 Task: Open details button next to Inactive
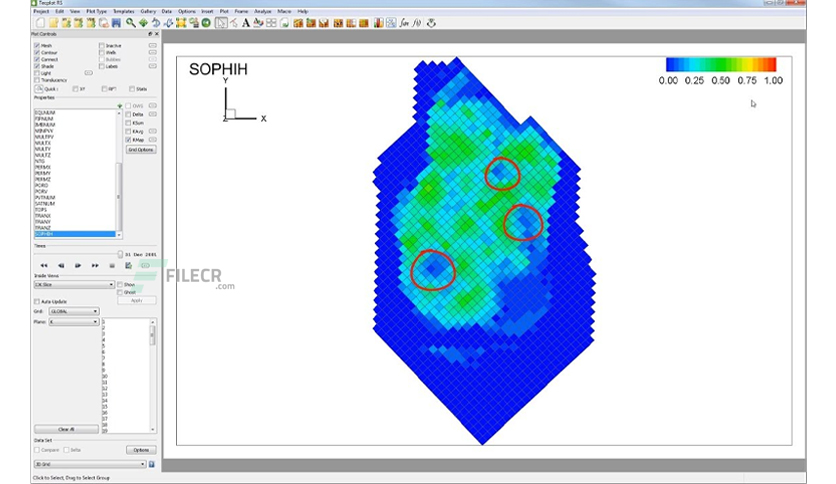click(x=152, y=46)
